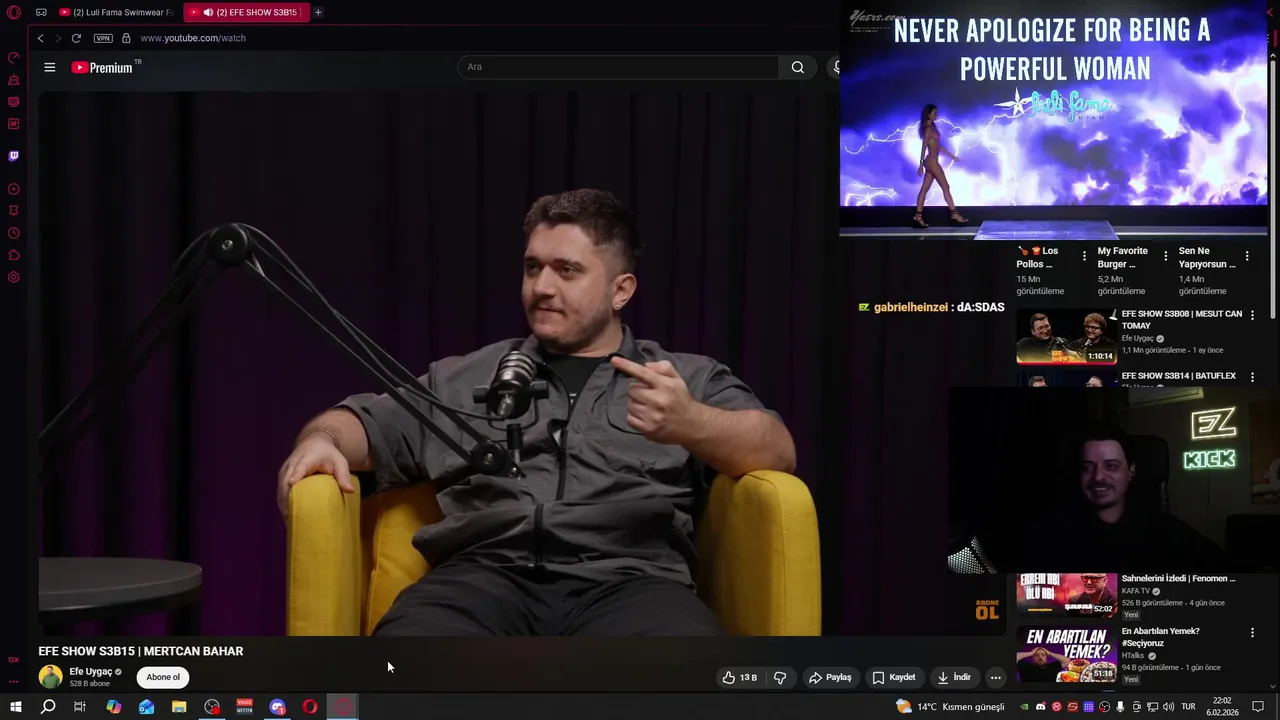Click the video title EFE SHOW S3B15 | MERTCAN BAHAR
The width and height of the screenshot is (1280, 720).
click(141, 651)
